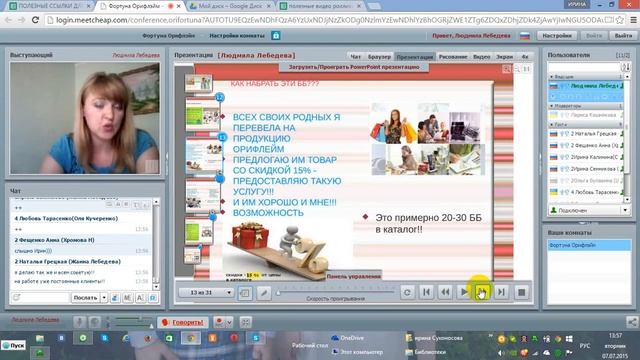Viewport: 640px width, 360px height.
Task: Jump to first slide of presentation
Action: pyautogui.click(x=426, y=292)
